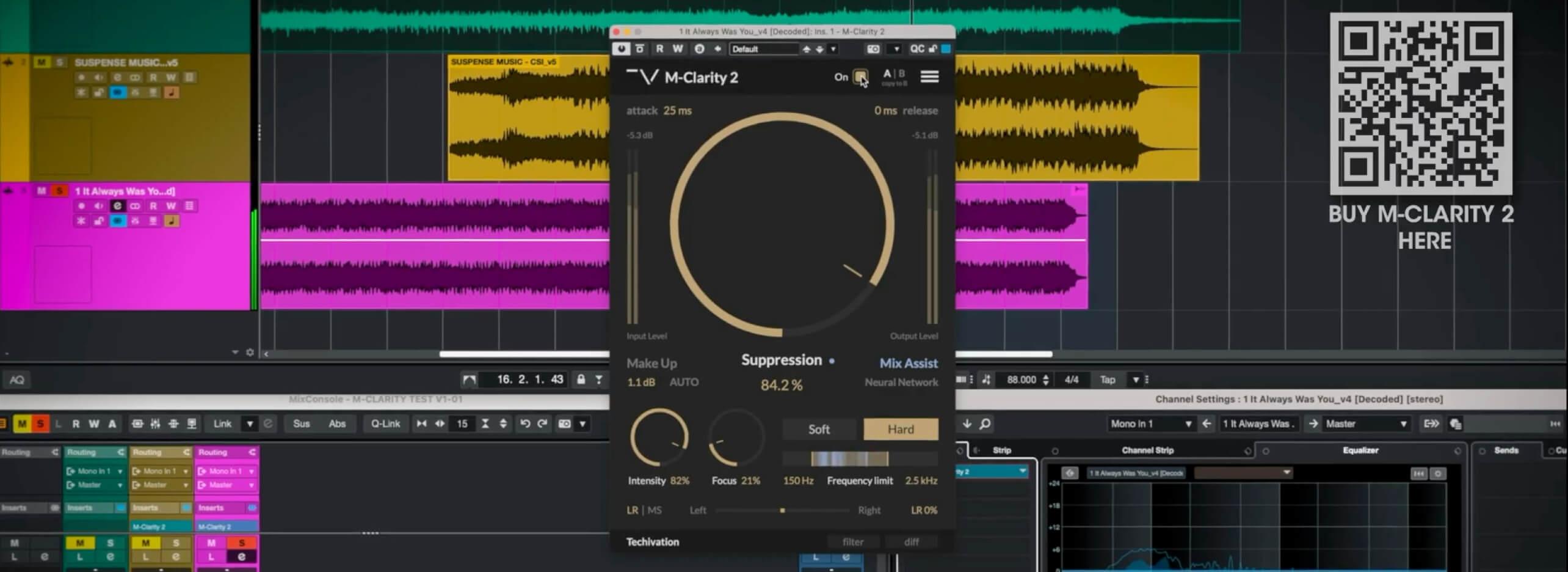The height and width of the screenshot is (572, 1568).
Task: Click the Tap tempo button
Action: pyautogui.click(x=1107, y=380)
